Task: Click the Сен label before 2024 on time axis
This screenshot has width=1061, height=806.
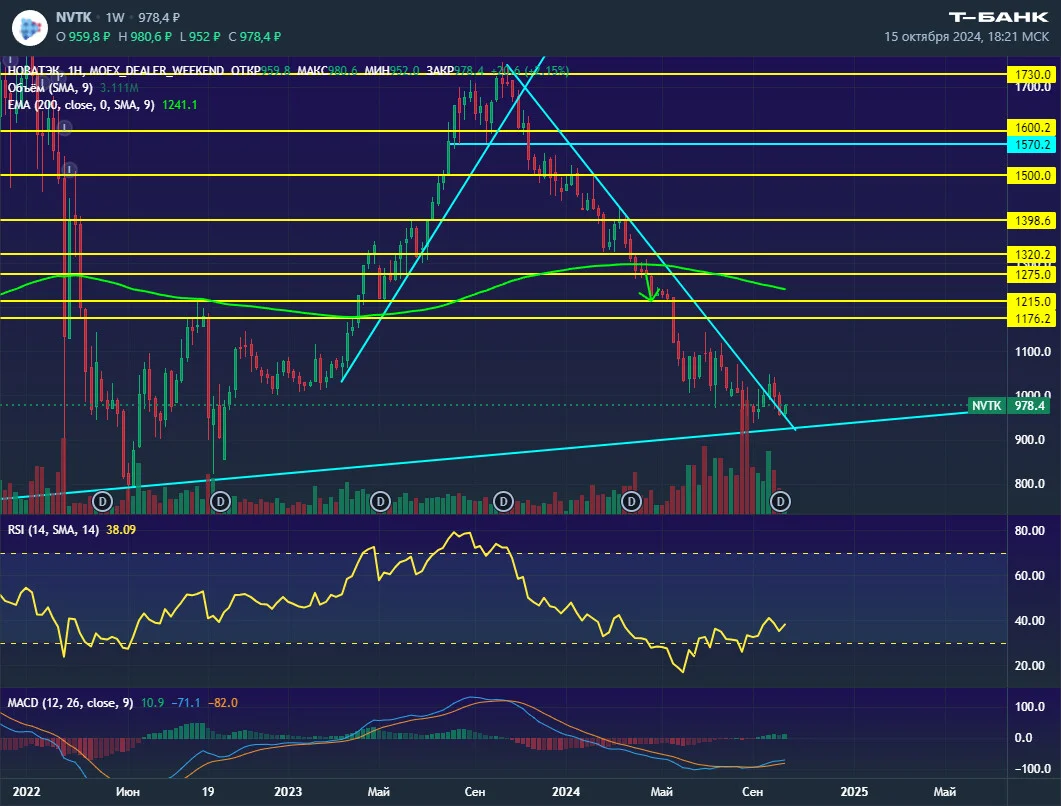Action: (x=475, y=792)
